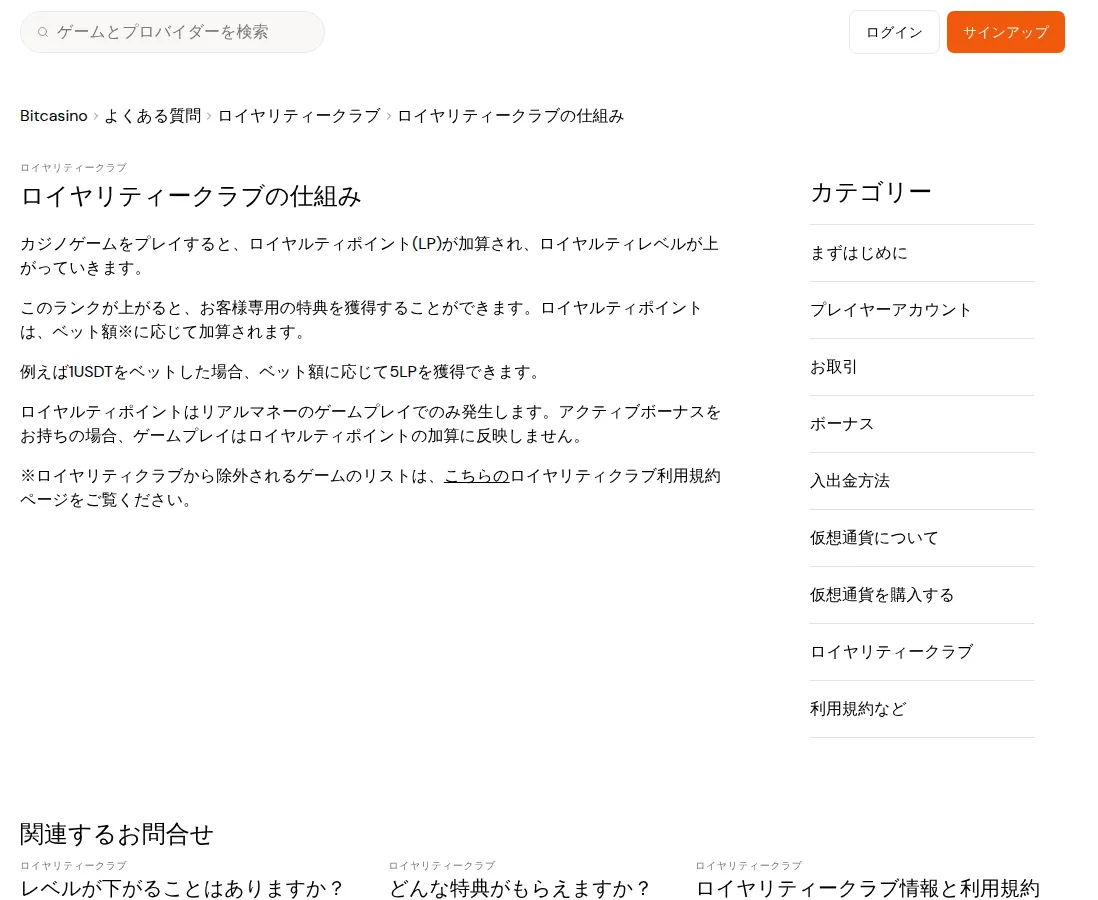Image resolution: width=1098 pixels, height=900 pixels.
Task: Go to よくある質問 breadcrumb
Action: (153, 116)
